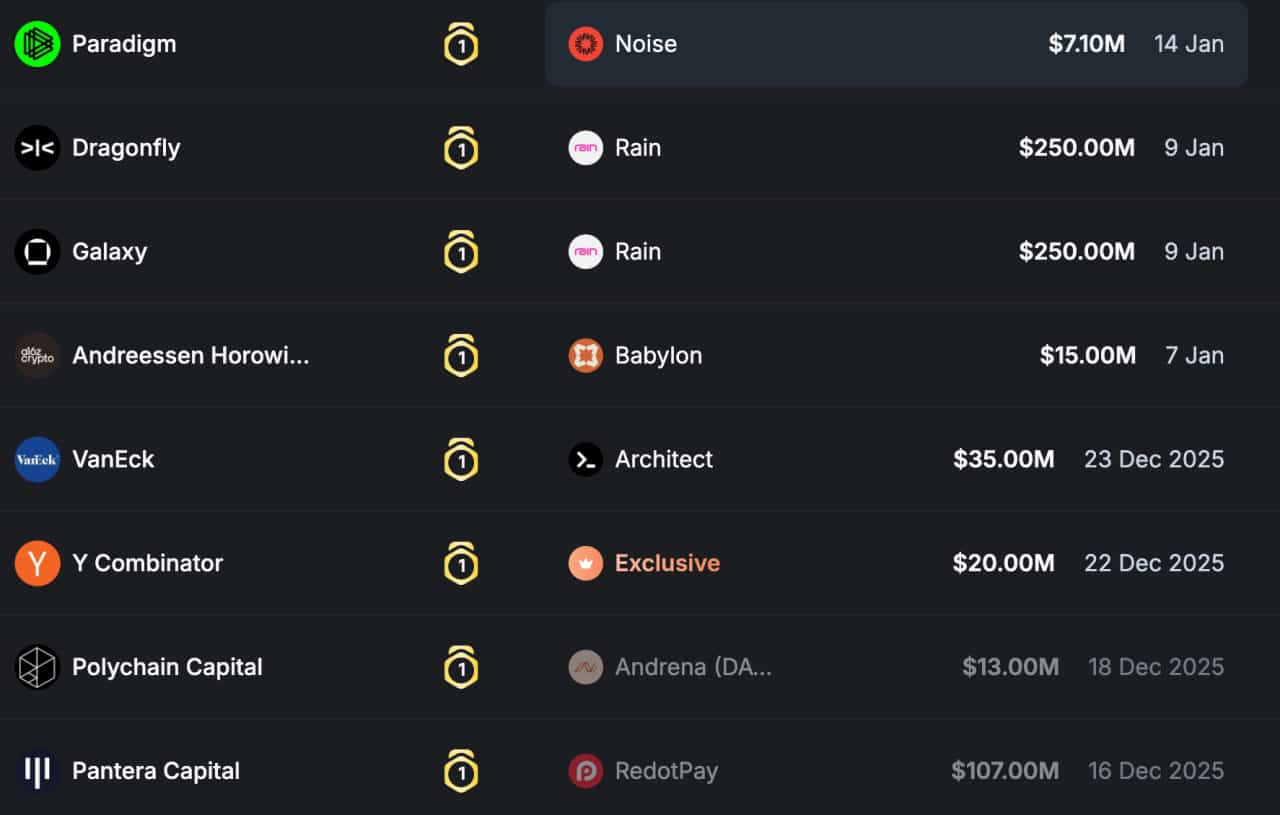This screenshot has width=1280, height=815.
Task: Click the Polychain Capital cube logo
Action: [x=37, y=667]
